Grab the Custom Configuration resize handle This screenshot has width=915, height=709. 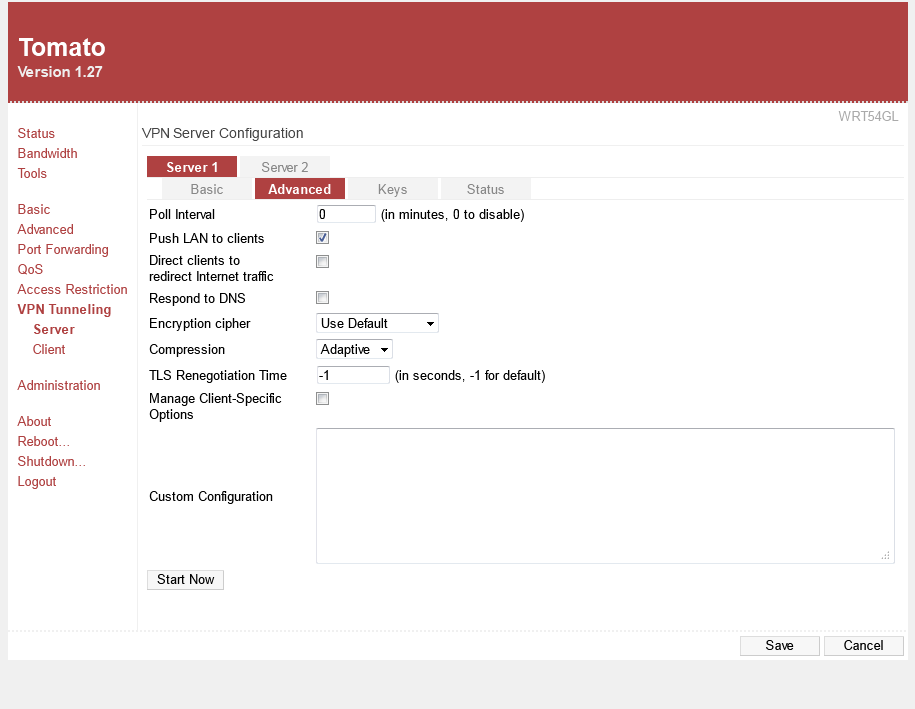[x=886, y=556]
